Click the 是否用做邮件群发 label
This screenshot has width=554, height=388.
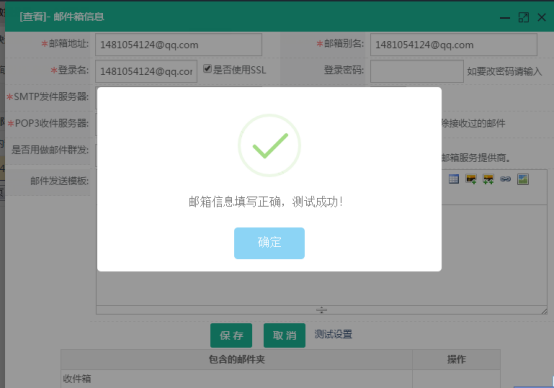[x=50, y=150]
